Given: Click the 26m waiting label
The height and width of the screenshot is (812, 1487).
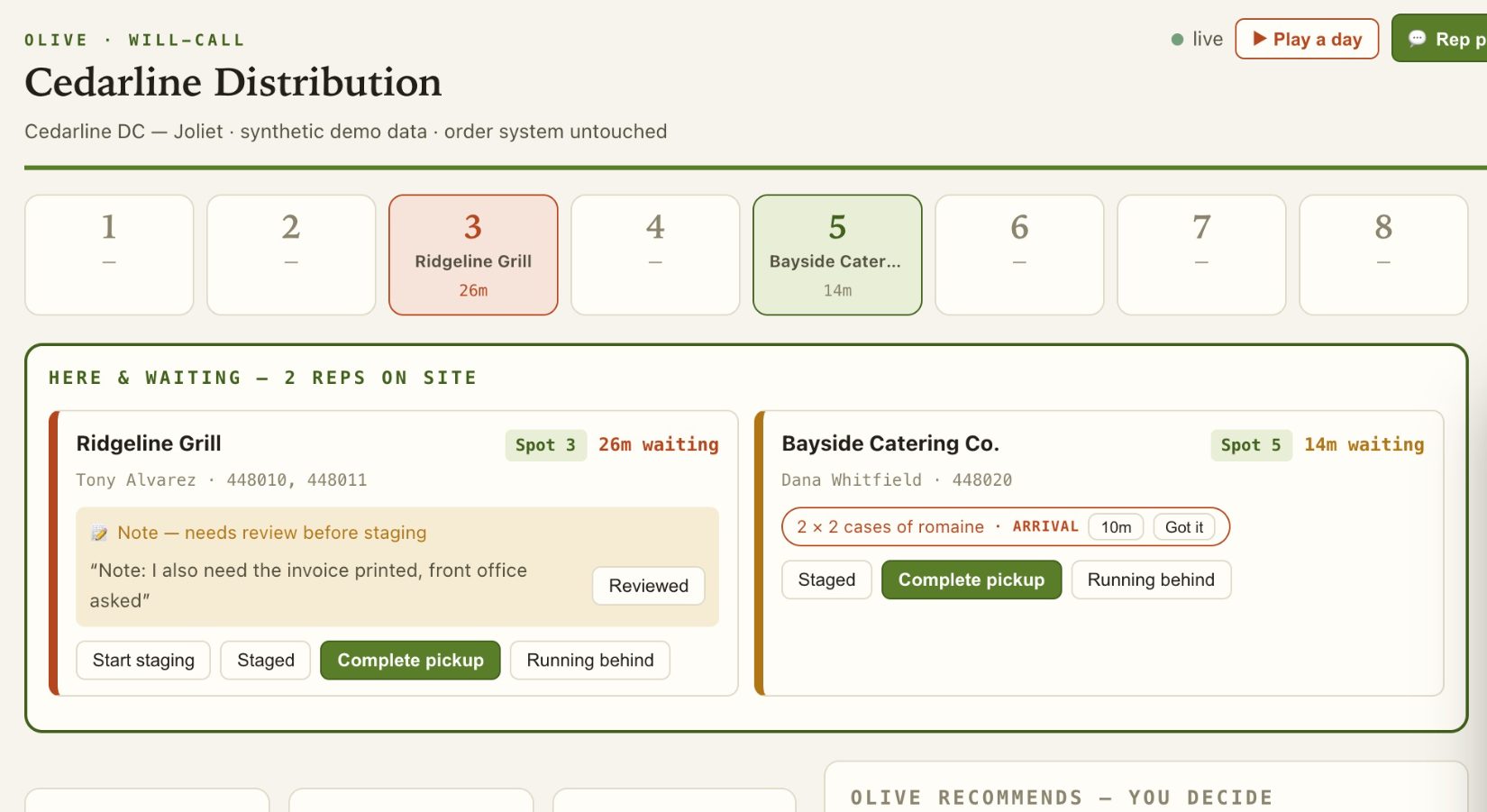Looking at the screenshot, I should pyautogui.click(x=659, y=445).
